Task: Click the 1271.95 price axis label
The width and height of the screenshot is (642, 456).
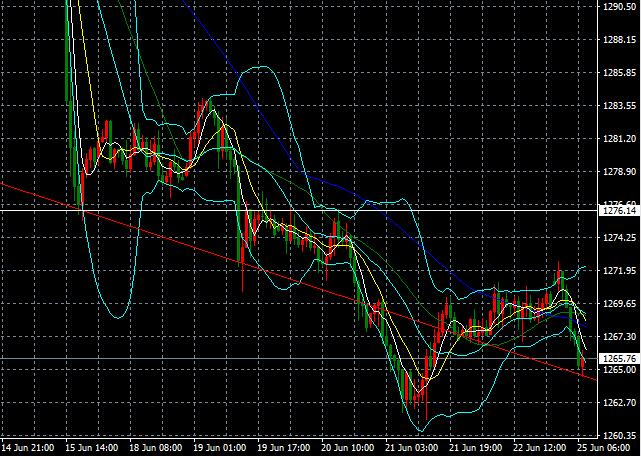Action: coord(619,271)
